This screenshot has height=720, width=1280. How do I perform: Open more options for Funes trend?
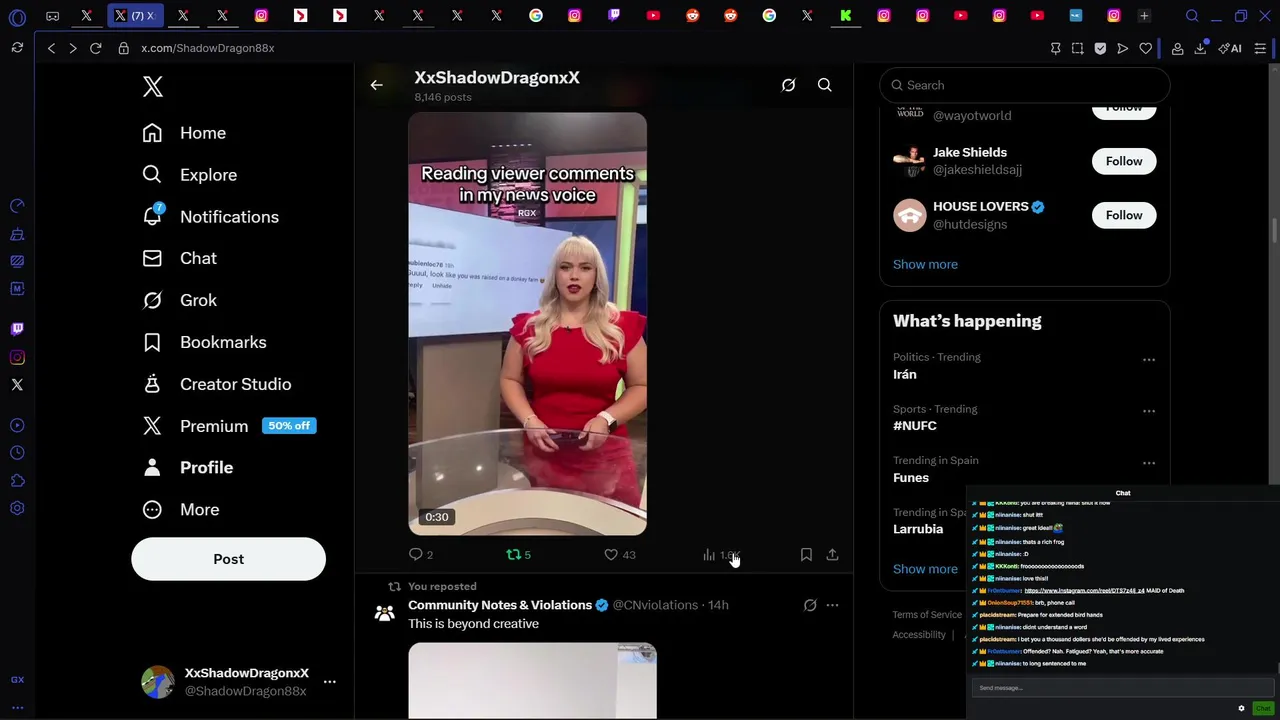tap(1149, 463)
